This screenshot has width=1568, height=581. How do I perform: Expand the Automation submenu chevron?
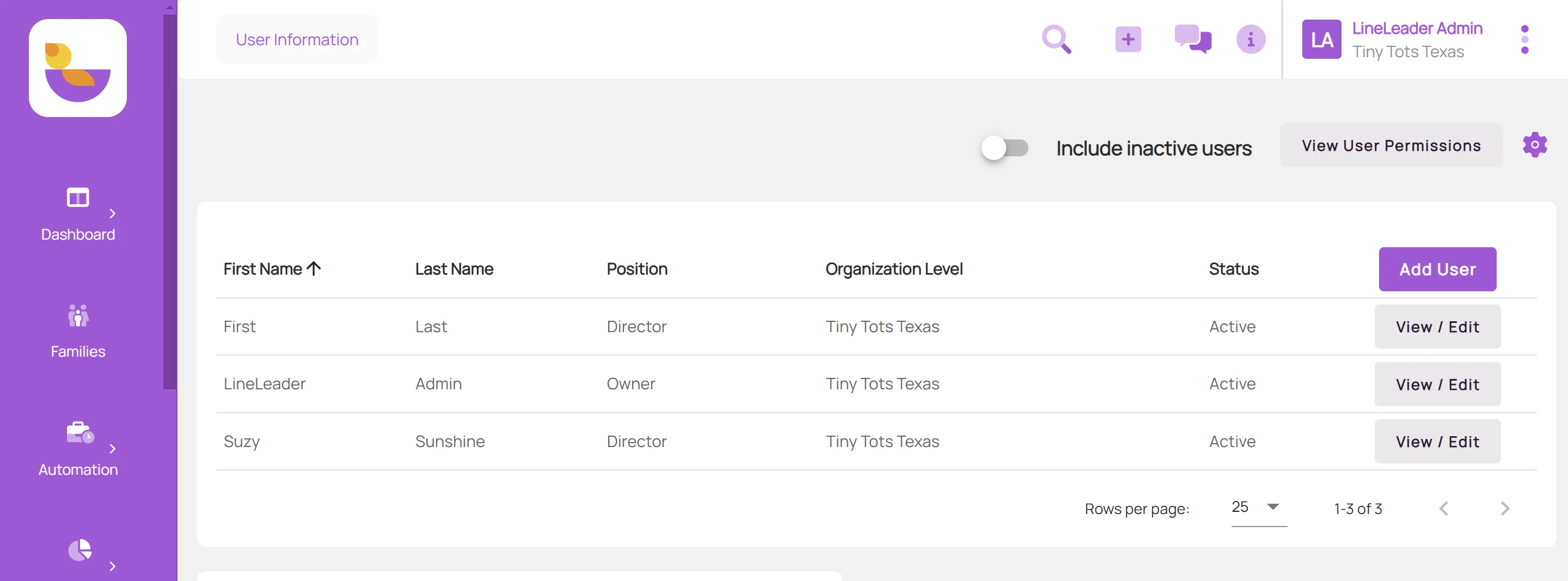point(112,449)
